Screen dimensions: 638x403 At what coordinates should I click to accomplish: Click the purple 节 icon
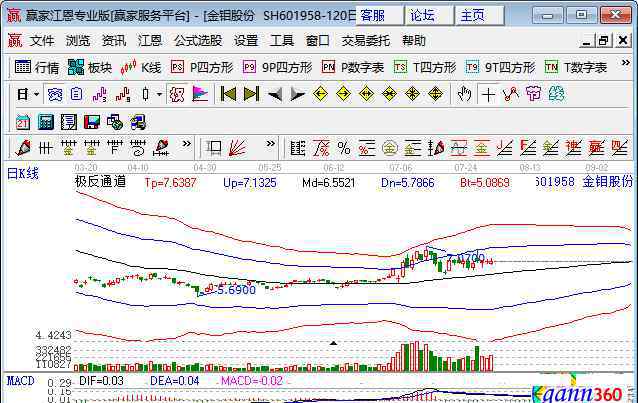pos(533,94)
